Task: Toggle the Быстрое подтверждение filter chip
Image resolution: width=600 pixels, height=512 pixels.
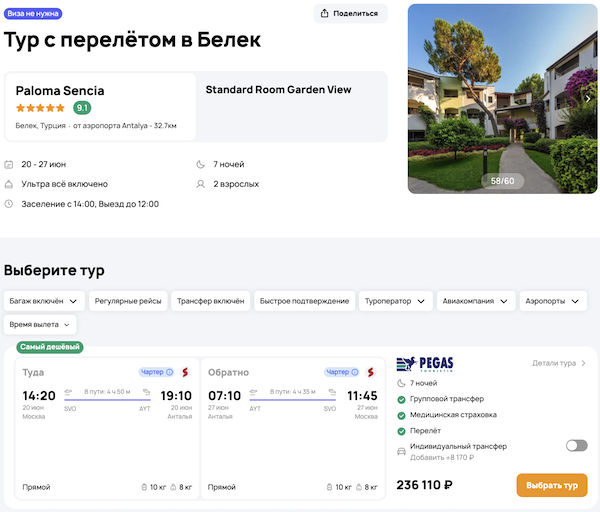Action: click(304, 300)
